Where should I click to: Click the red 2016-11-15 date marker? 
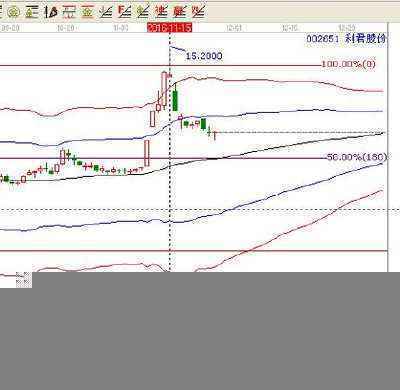click(x=170, y=28)
